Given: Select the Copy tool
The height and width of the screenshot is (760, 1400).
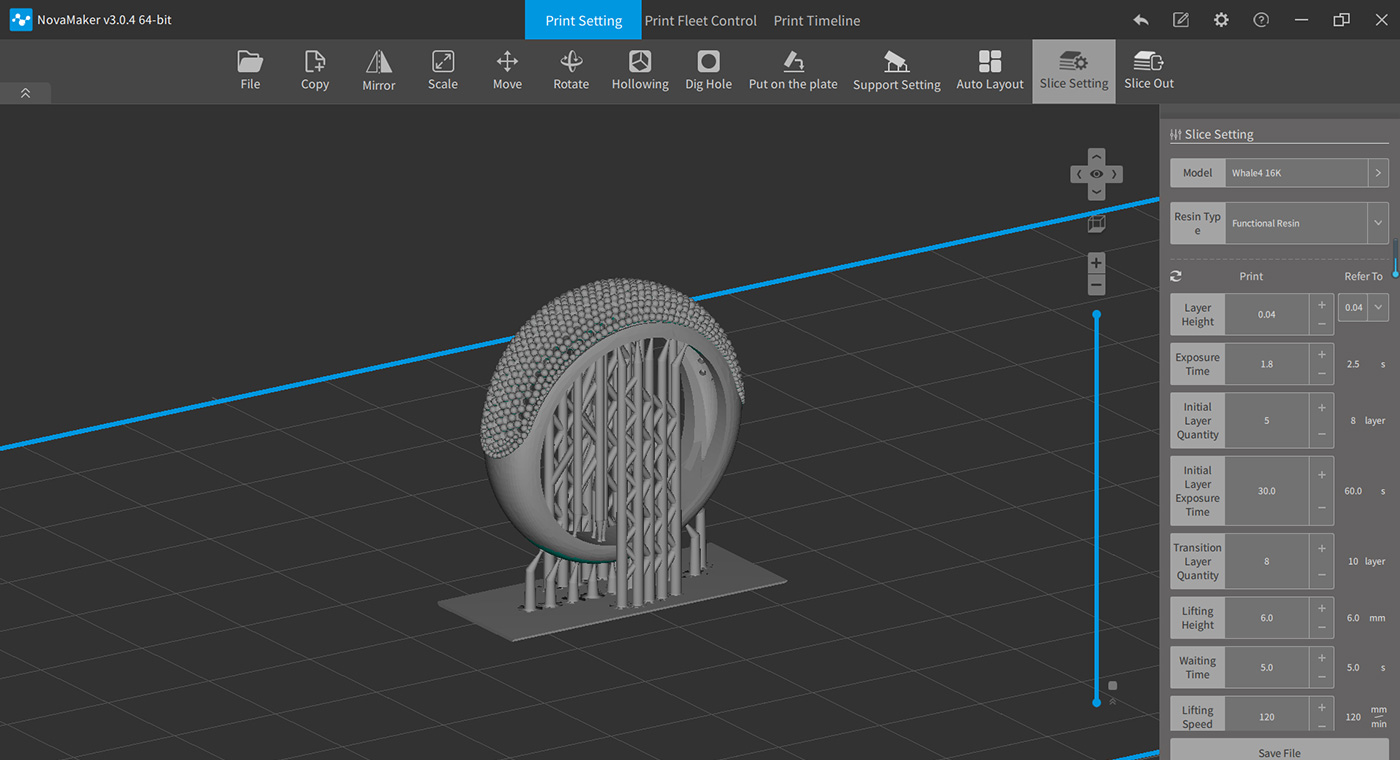Looking at the screenshot, I should [x=315, y=71].
